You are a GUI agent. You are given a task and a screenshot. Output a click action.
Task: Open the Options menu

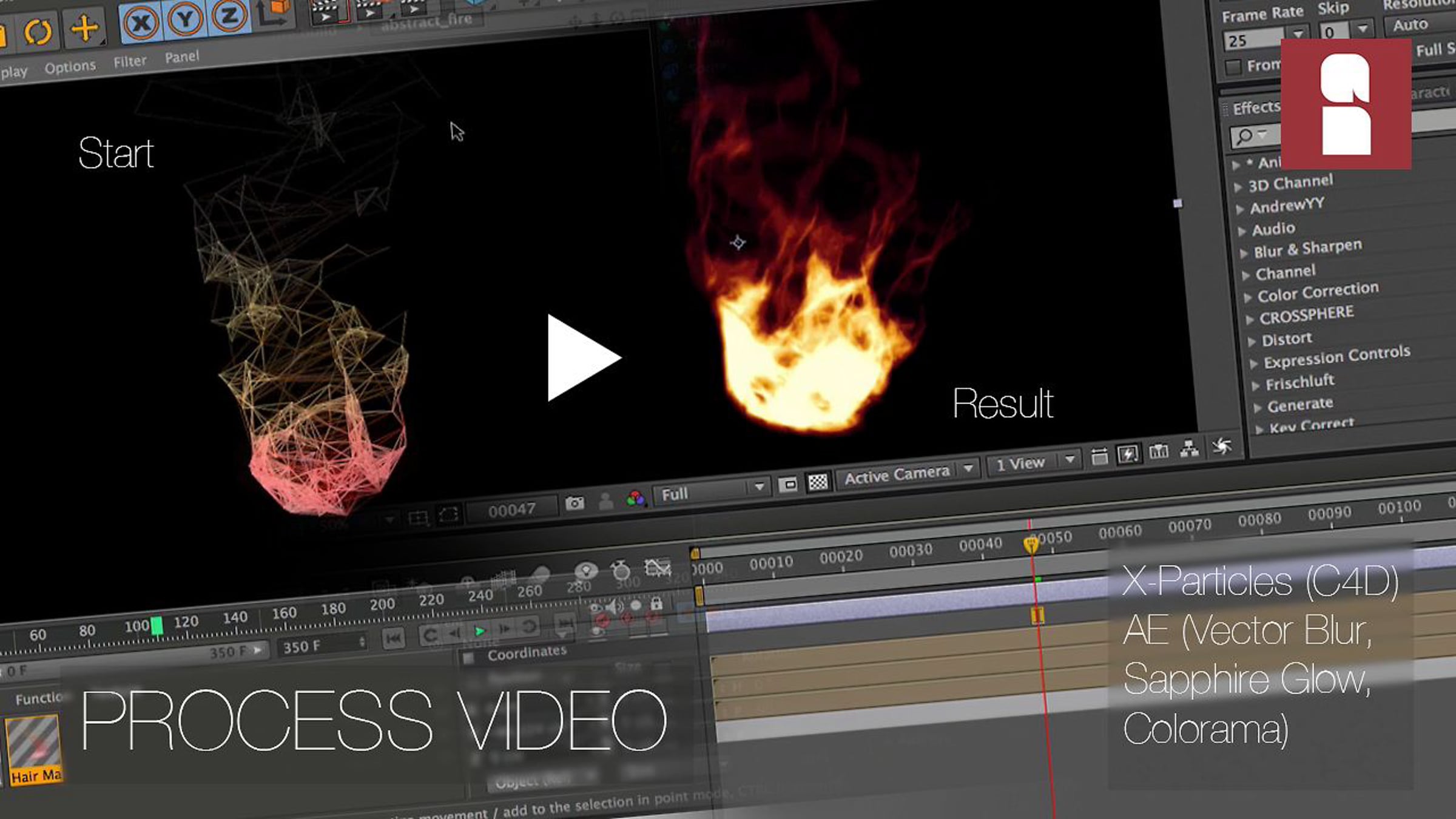(70, 67)
